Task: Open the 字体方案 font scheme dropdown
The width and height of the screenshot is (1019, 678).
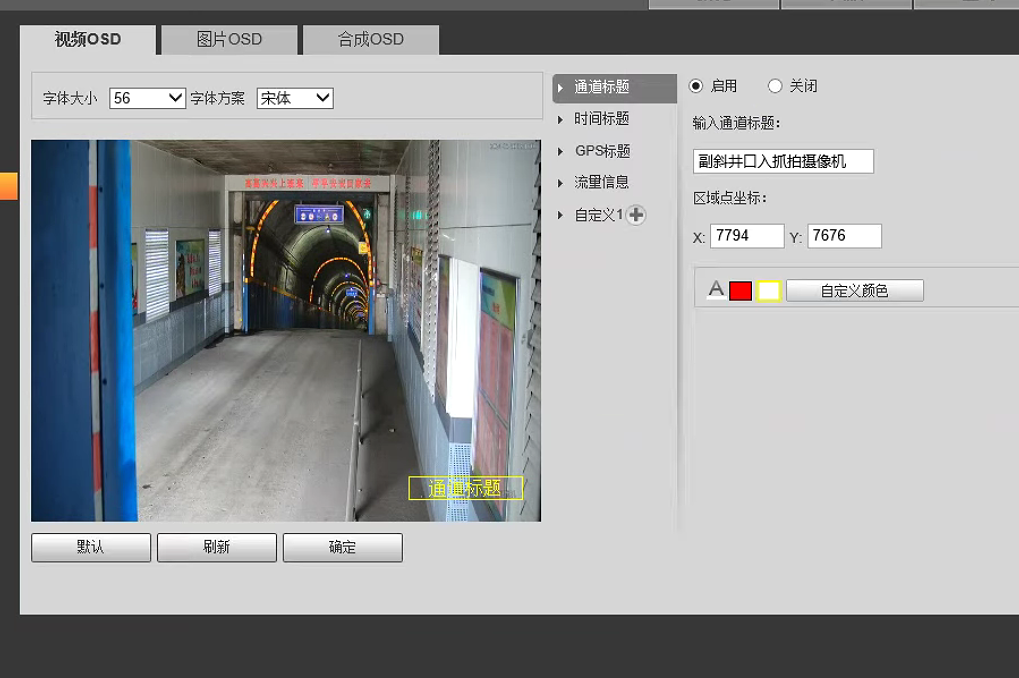Action: point(295,98)
